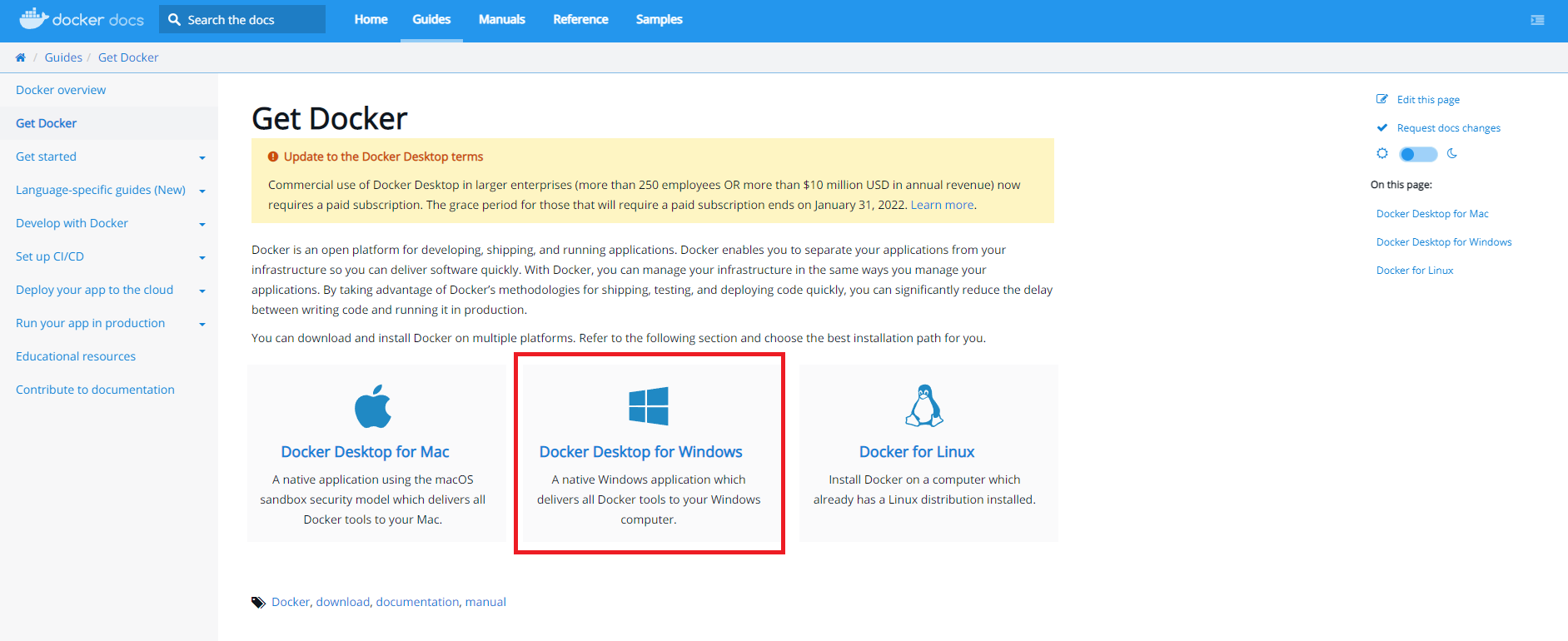Screen dimensions: 1568x641
Task: Click the manual tag link
Action: (x=485, y=602)
